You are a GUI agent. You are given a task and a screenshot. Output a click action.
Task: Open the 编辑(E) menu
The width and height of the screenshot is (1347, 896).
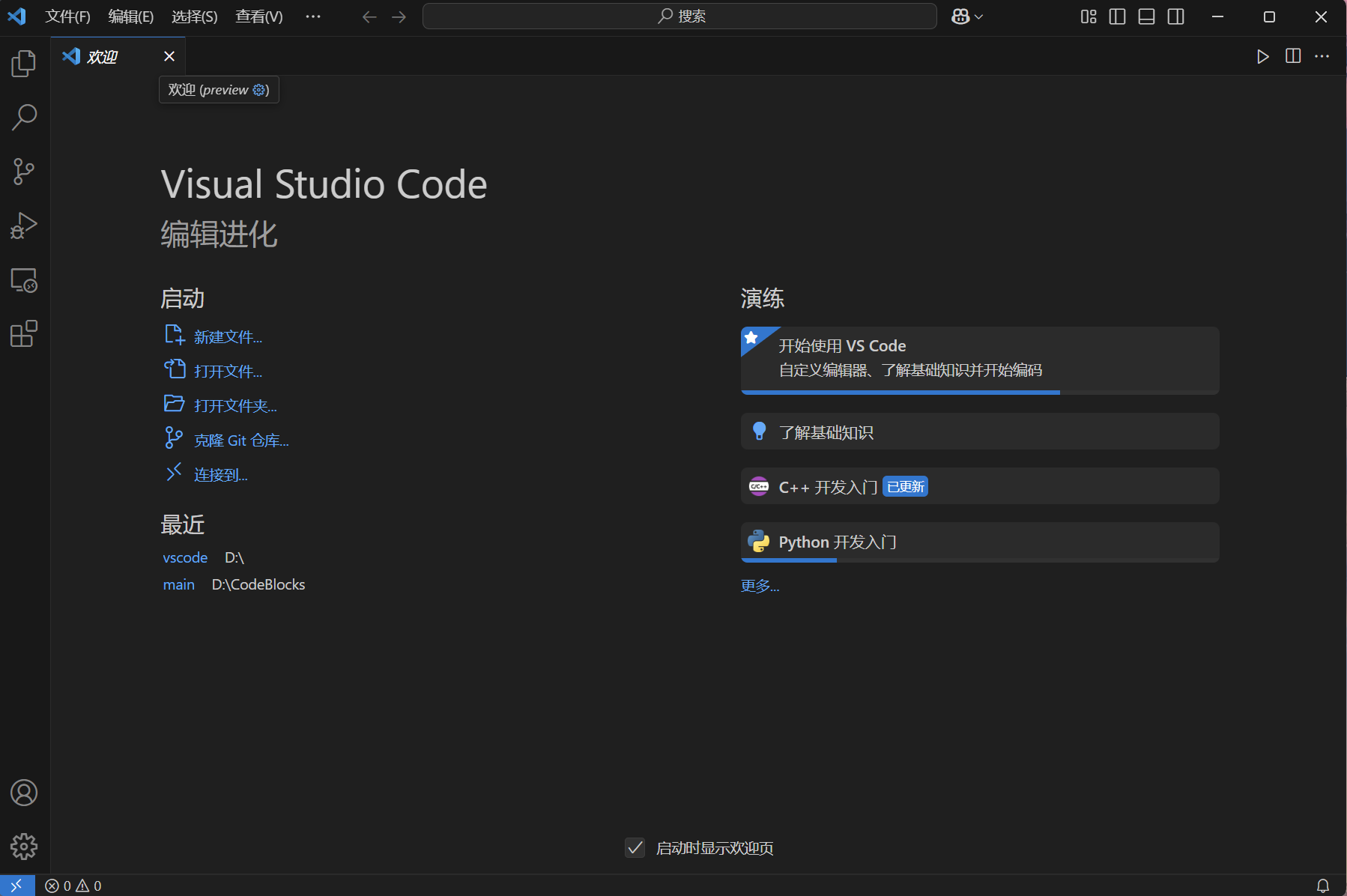point(131,16)
